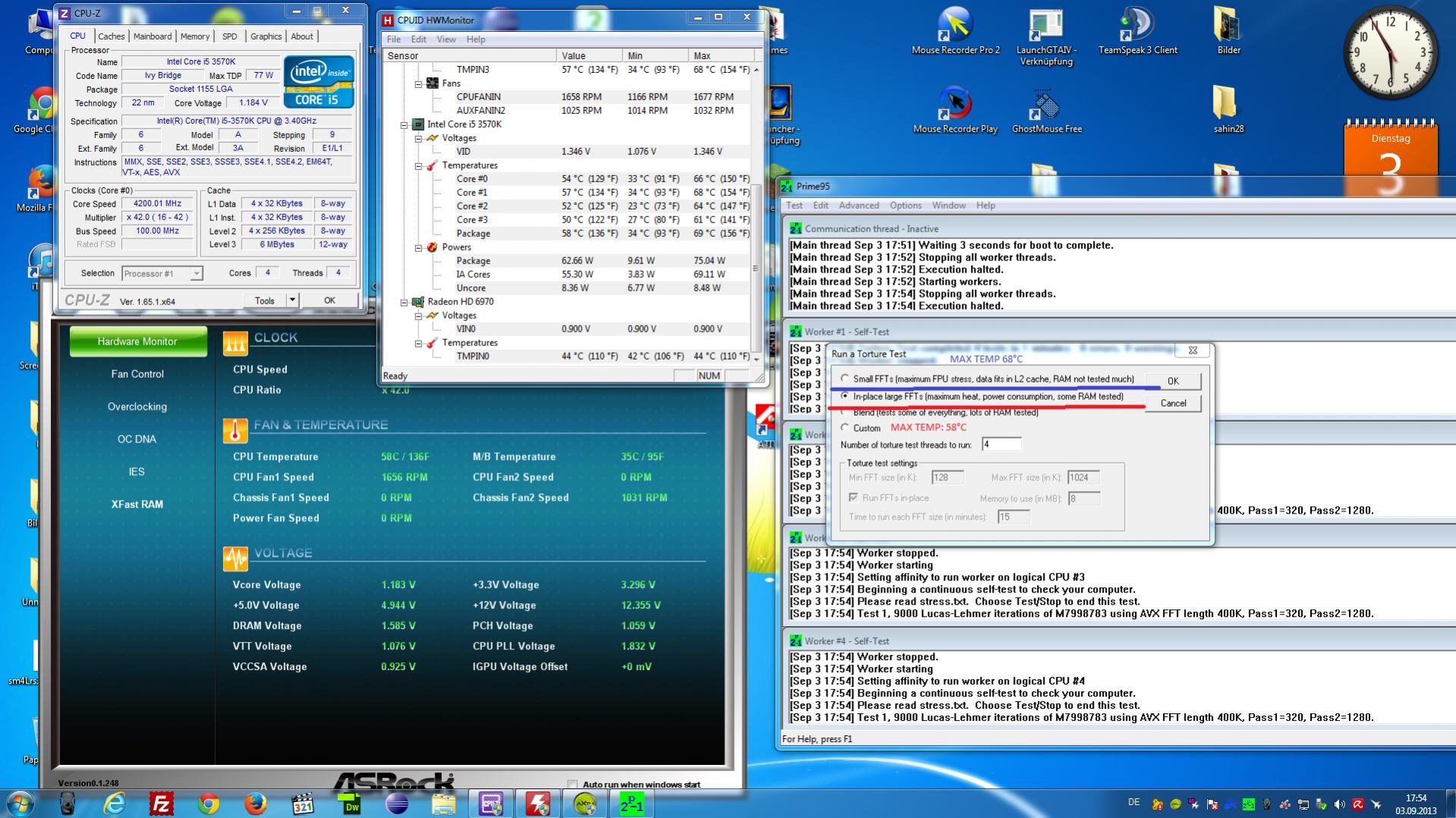This screenshot has width=1456, height=818.
Task: Select the Small FFTs radio option
Action: [x=845, y=379]
